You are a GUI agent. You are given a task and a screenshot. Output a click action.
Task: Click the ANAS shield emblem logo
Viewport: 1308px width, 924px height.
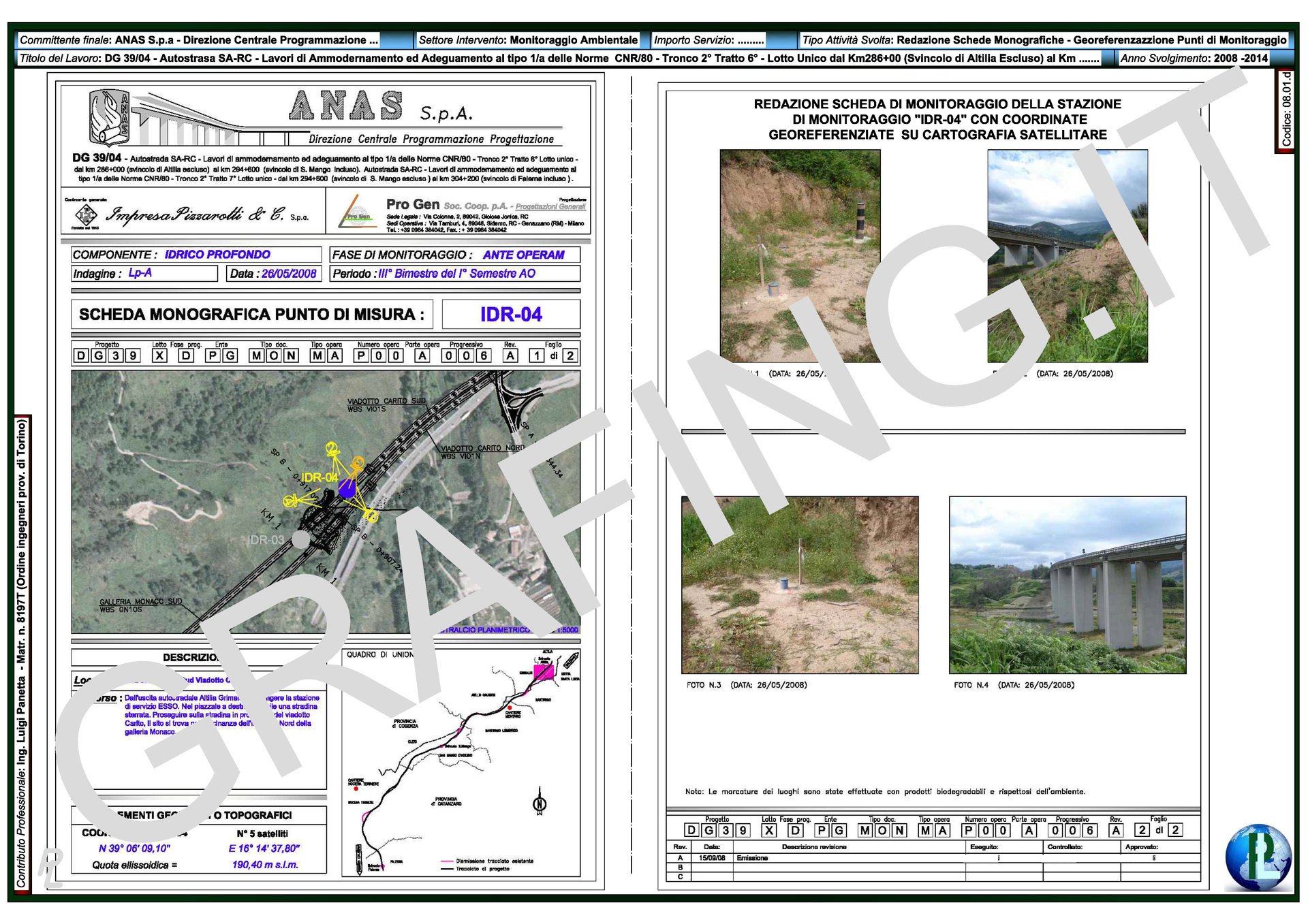(109, 118)
